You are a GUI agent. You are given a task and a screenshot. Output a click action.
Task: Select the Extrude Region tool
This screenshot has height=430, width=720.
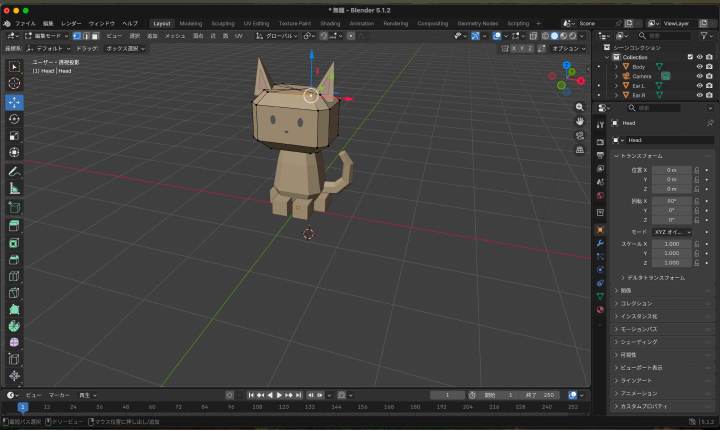[x=14, y=226]
